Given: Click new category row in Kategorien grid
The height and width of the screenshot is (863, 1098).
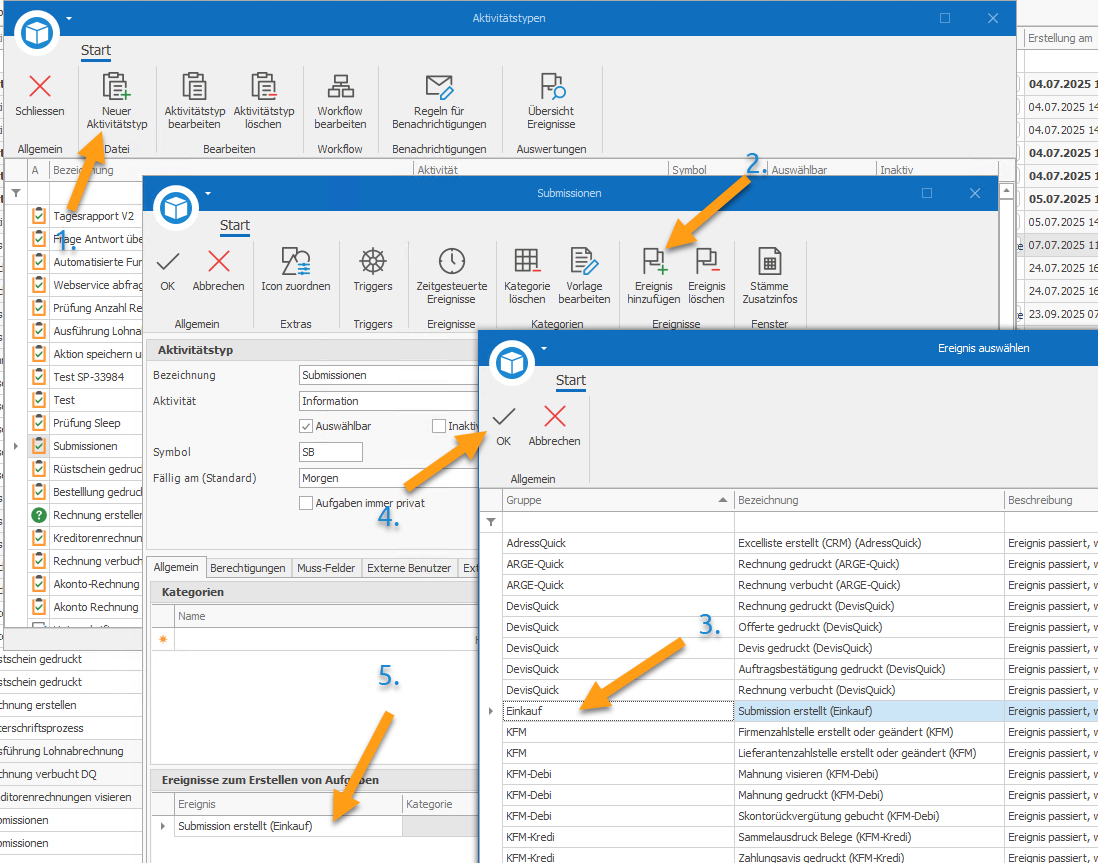Looking at the screenshot, I should (x=315, y=640).
